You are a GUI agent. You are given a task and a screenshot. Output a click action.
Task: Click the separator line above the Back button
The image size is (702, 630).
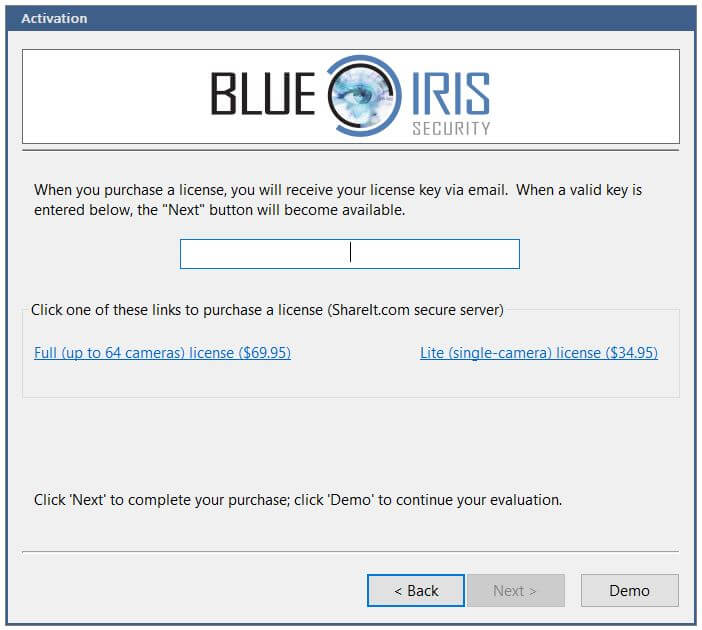350,551
